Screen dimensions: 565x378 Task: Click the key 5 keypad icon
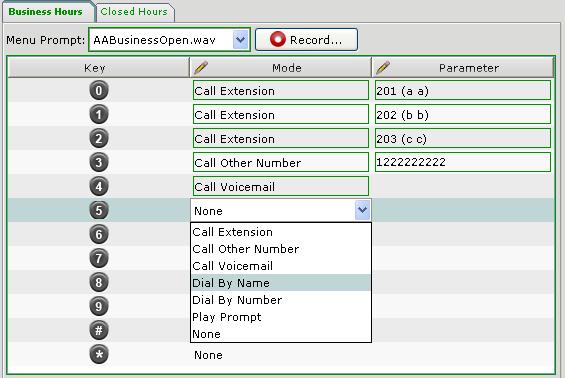point(99,210)
